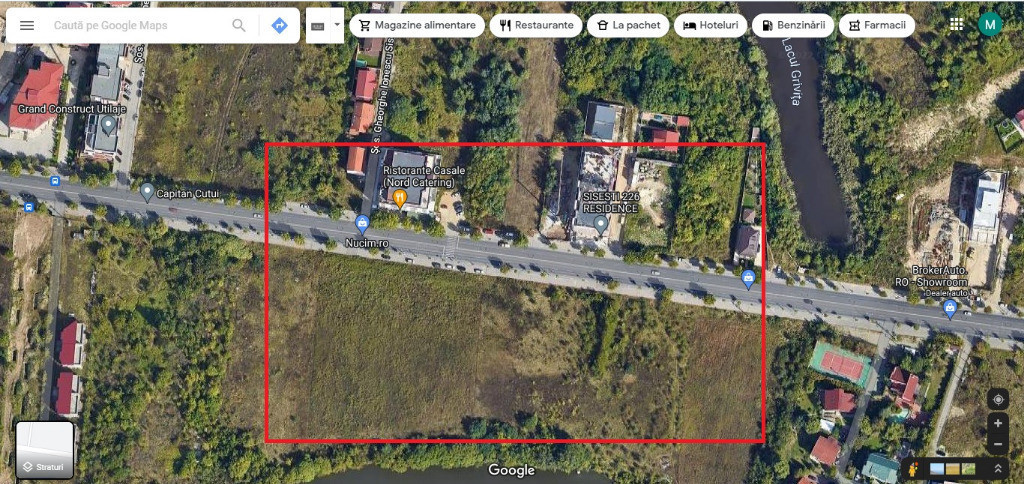1024x484 pixels.
Task: Open the account avatar M
Action: pyautogui.click(x=990, y=25)
